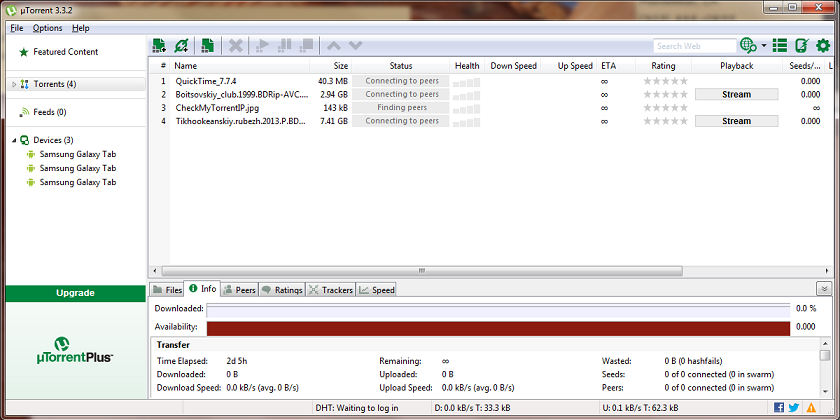Collapse the Devices (3) tree node
The image size is (840, 420).
point(14,140)
